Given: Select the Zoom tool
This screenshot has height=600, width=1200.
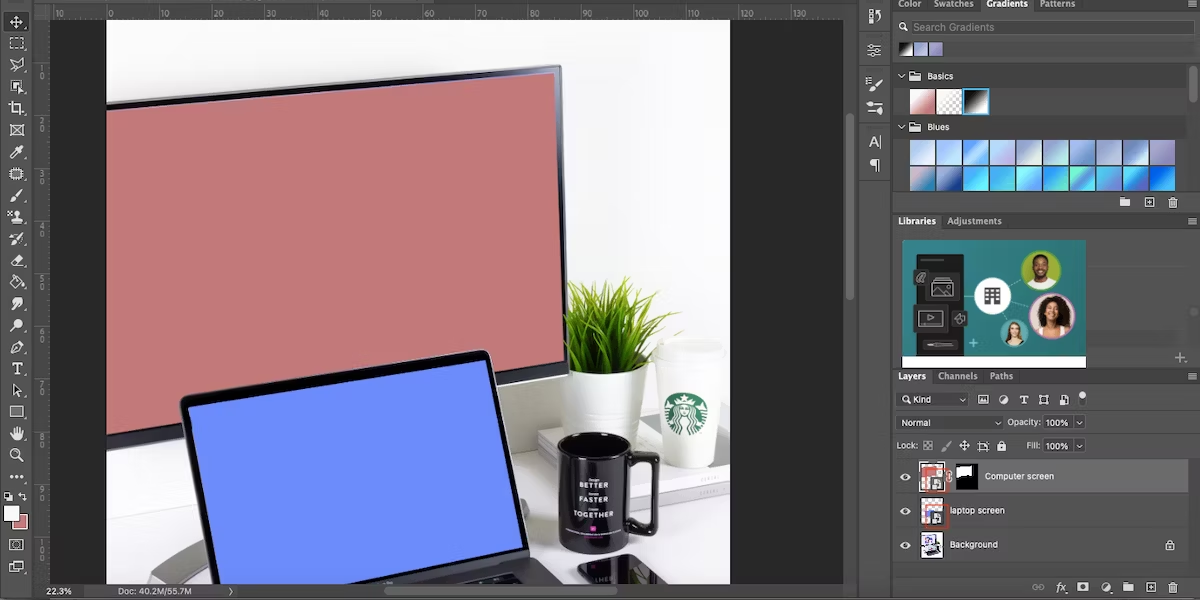Looking at the screenshot, I should tap(16, 455).
